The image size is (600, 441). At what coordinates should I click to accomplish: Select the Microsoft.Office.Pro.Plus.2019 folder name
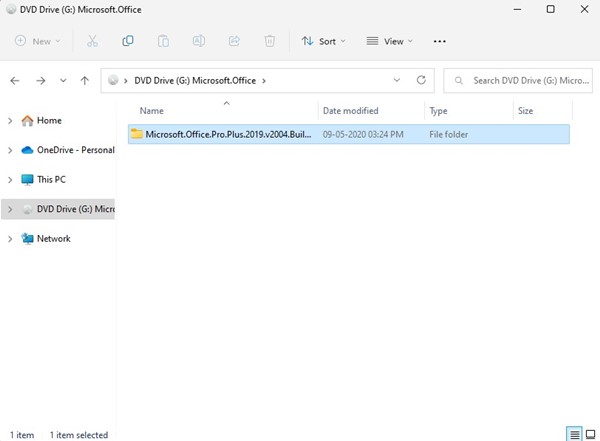[228, 134]
